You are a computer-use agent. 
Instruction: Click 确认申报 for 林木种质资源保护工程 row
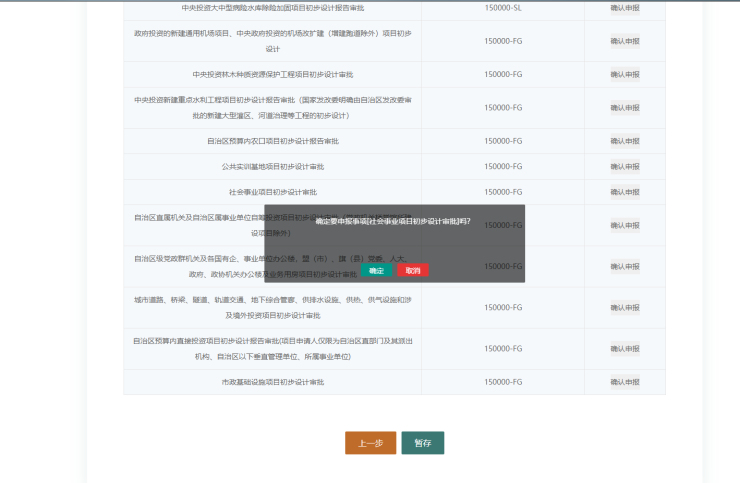click(x=625, y=74)
